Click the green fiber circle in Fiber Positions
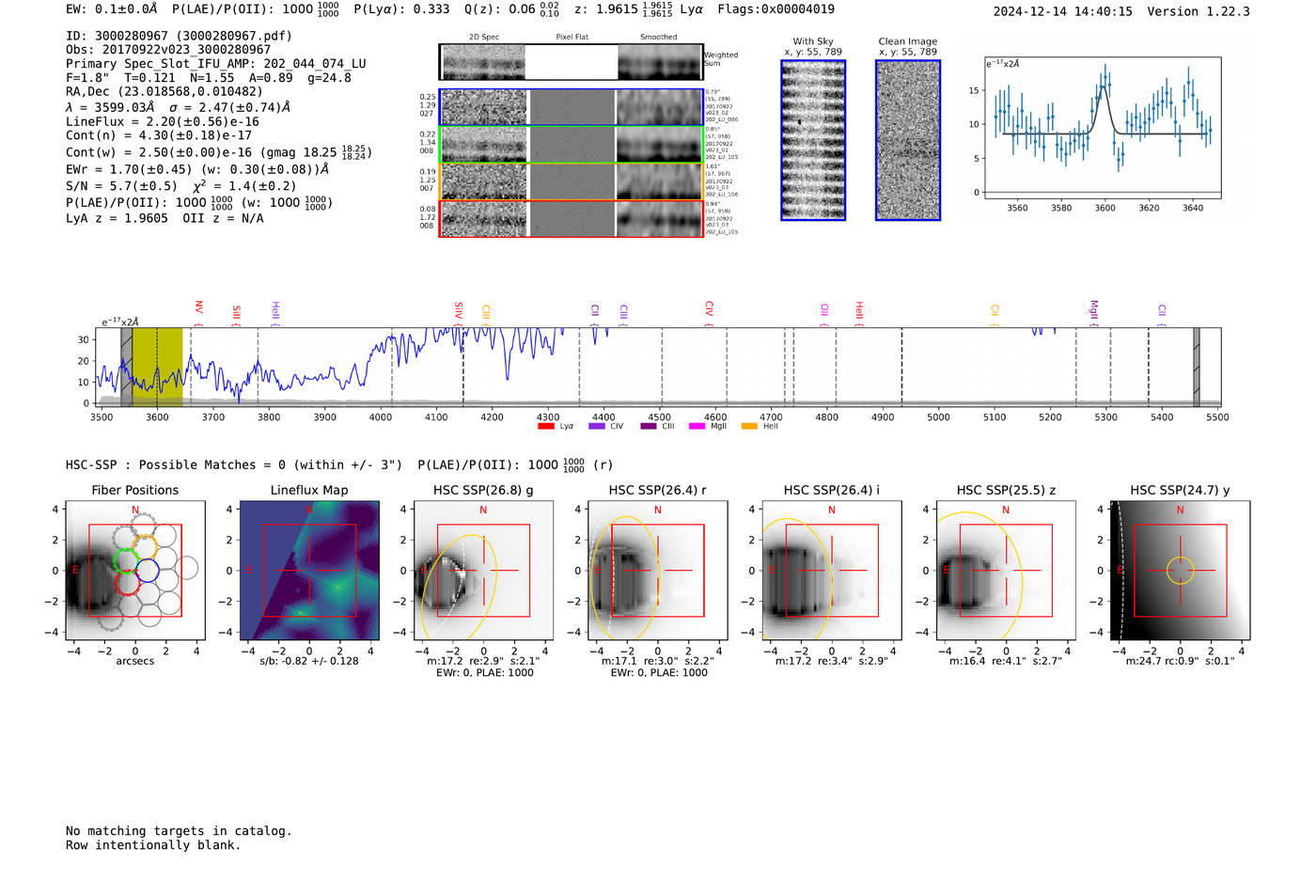1316x896 pixels. 125,563
